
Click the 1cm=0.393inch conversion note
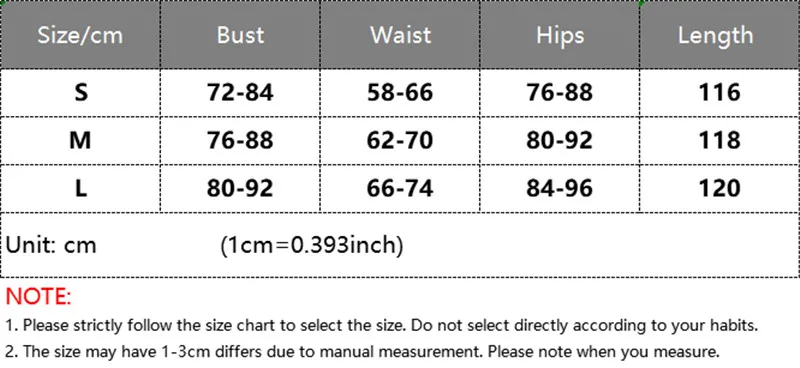(x=312, y=246)
